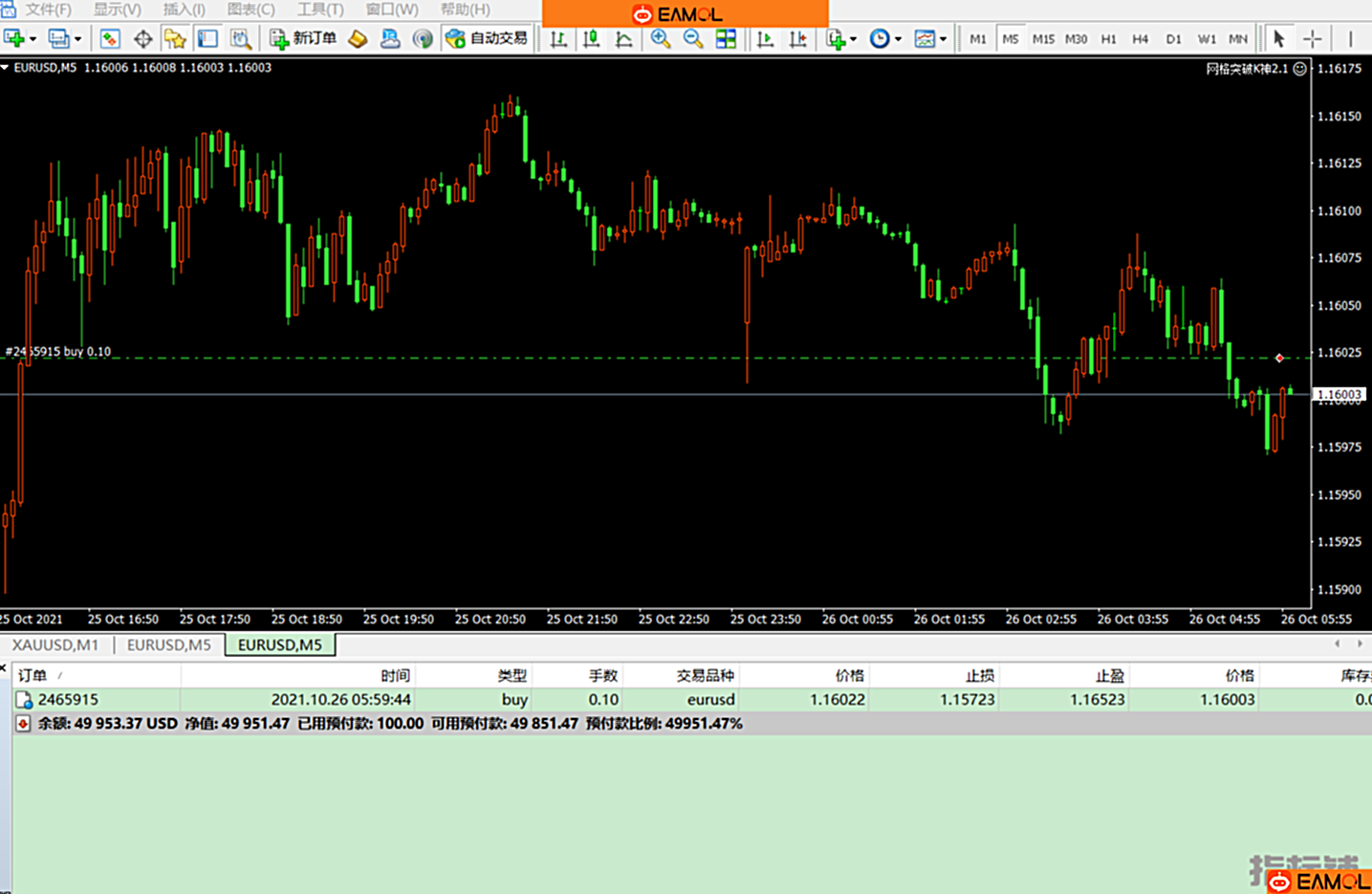Expand the templates dropdown arrow
Screen dimensions: 1372x894
(x=943, y=39)
